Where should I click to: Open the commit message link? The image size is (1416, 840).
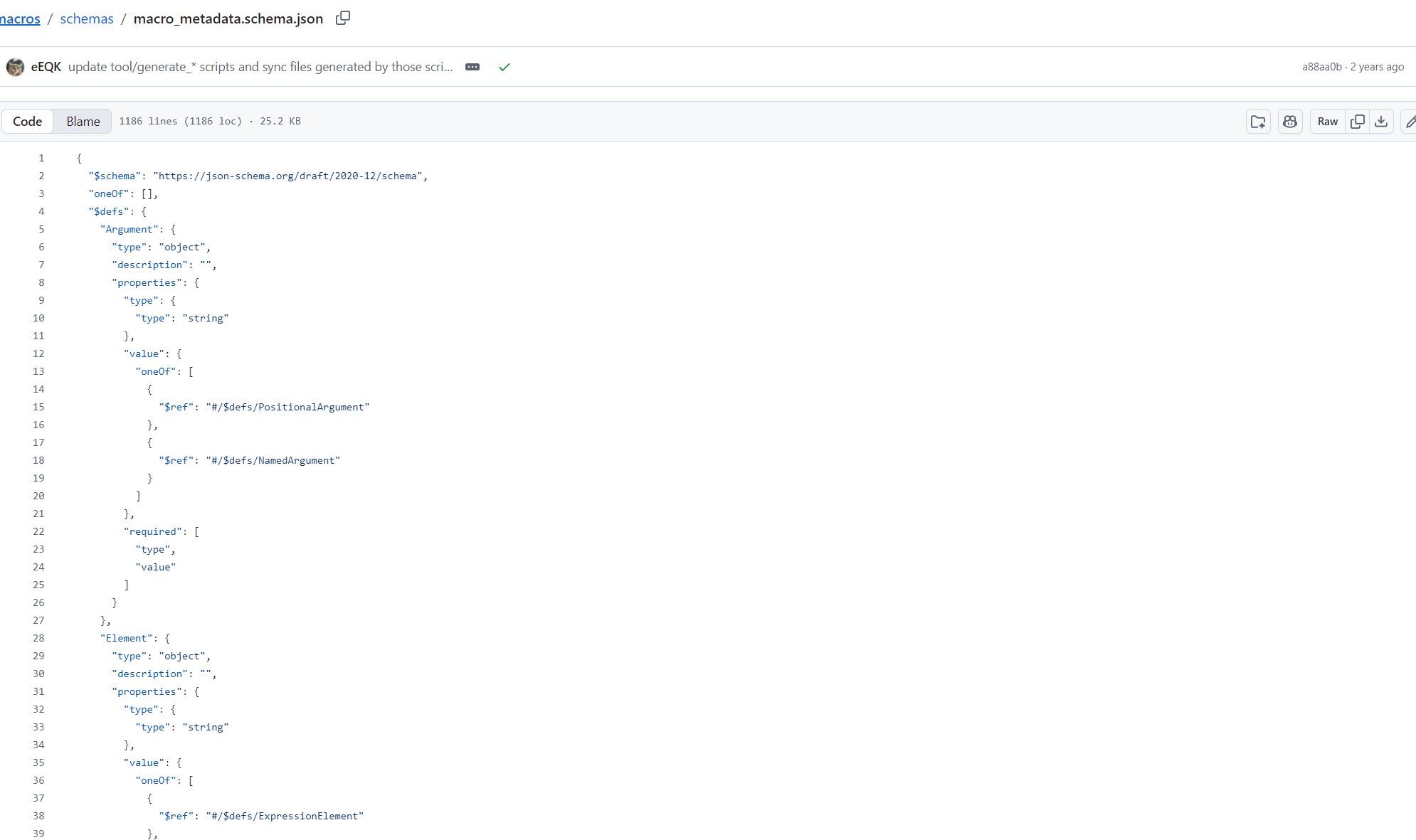tap(260, 67)
